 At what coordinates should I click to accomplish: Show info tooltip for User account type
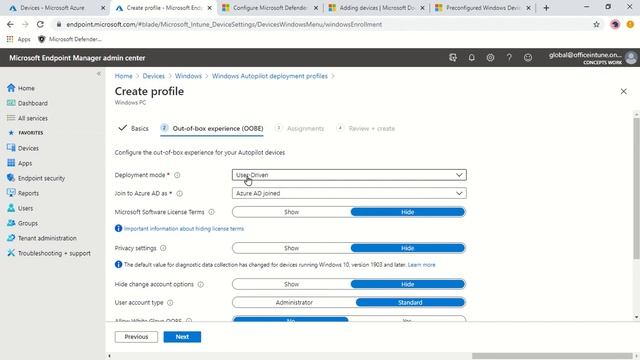point(170,302)
